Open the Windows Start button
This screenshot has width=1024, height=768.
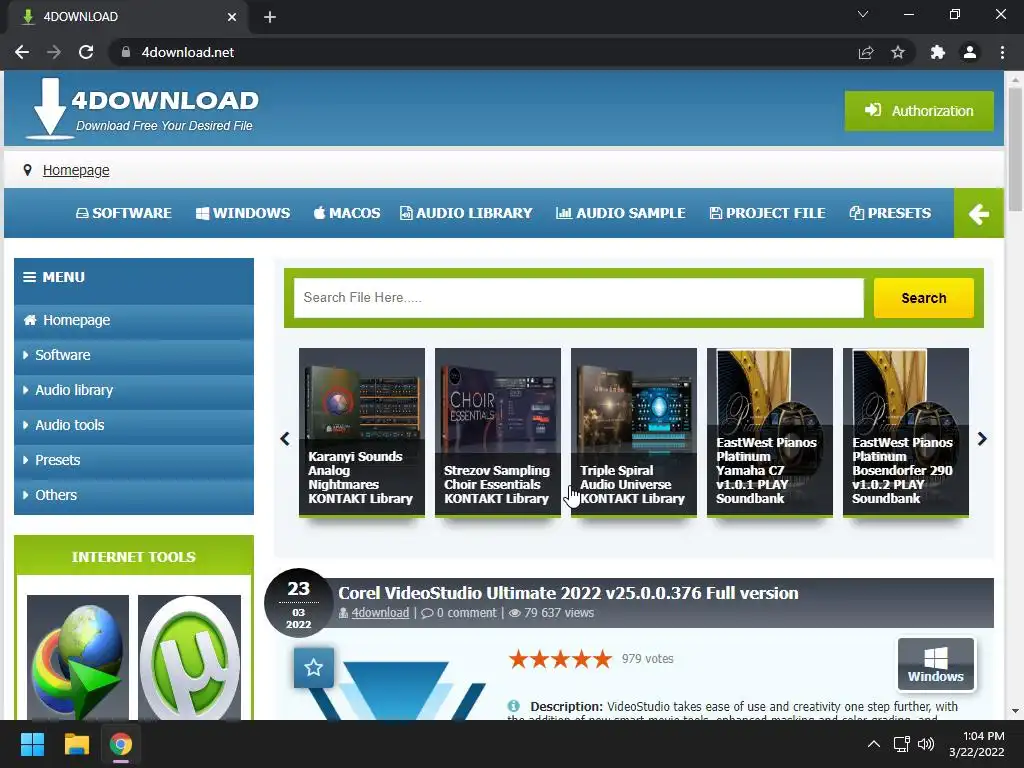(x=32, y=744)
